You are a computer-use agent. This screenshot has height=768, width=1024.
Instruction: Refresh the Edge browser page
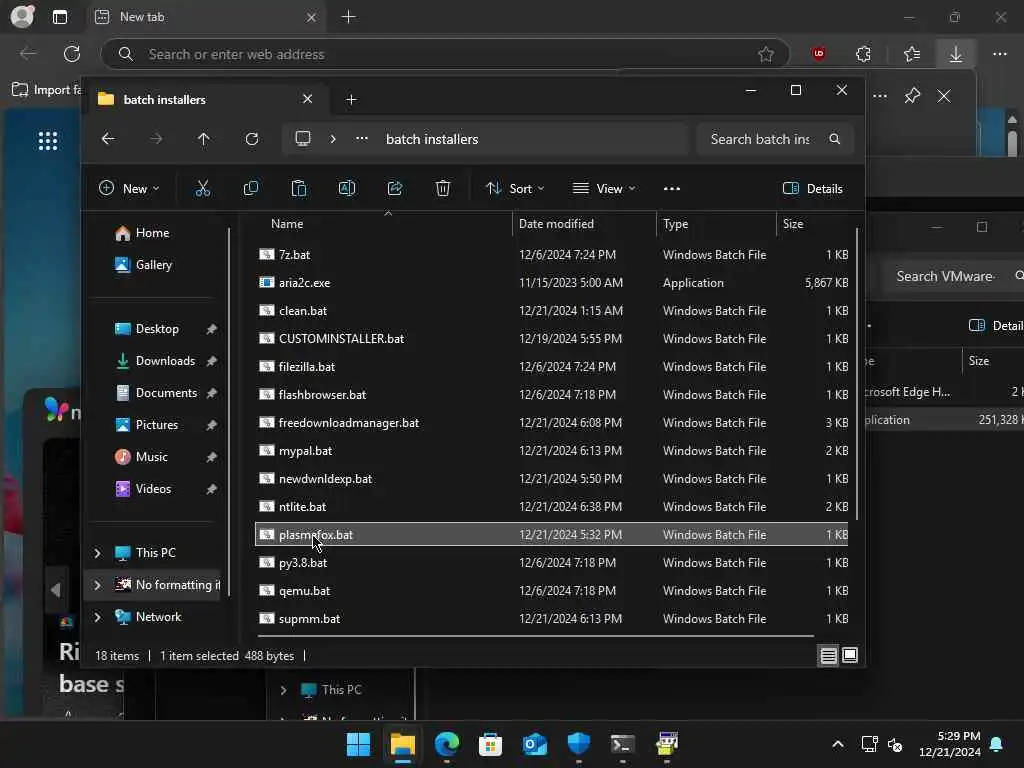point(72,54)
